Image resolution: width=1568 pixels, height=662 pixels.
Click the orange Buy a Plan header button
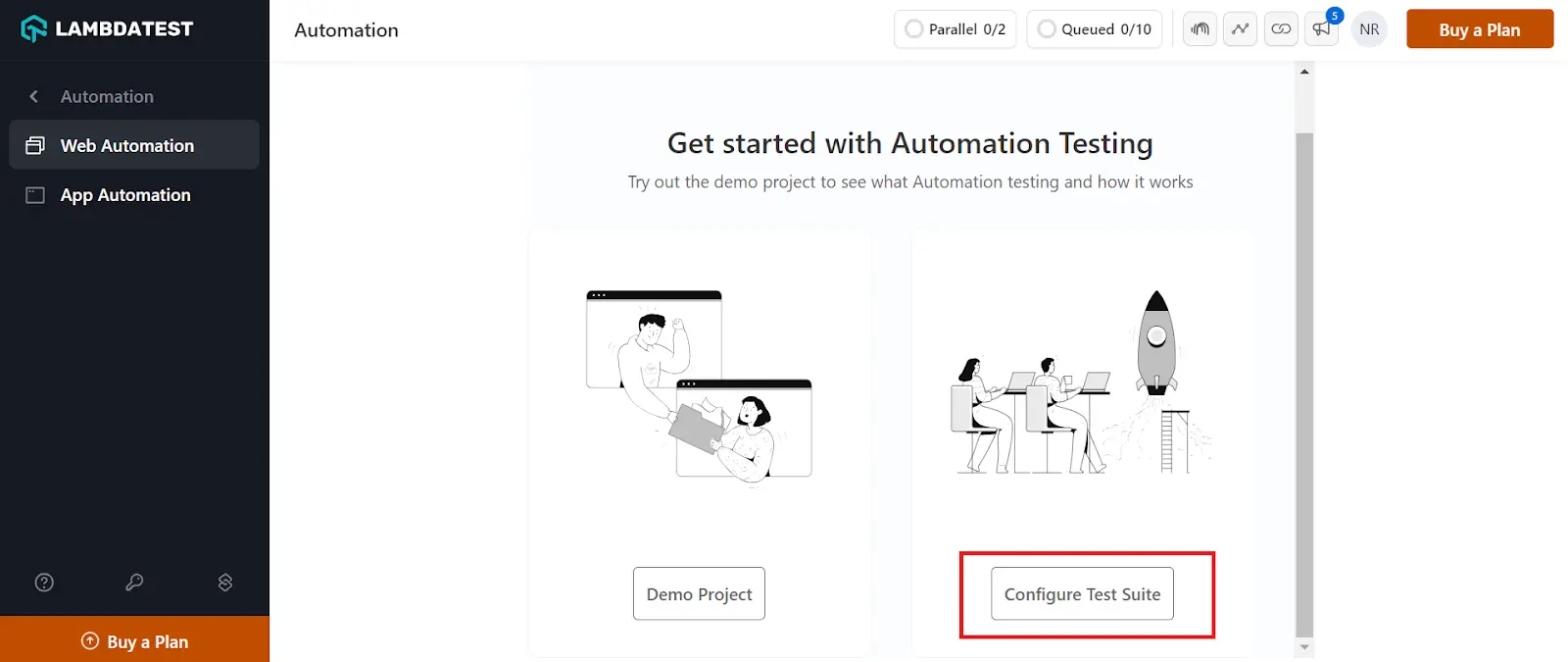coord(1480,29)
